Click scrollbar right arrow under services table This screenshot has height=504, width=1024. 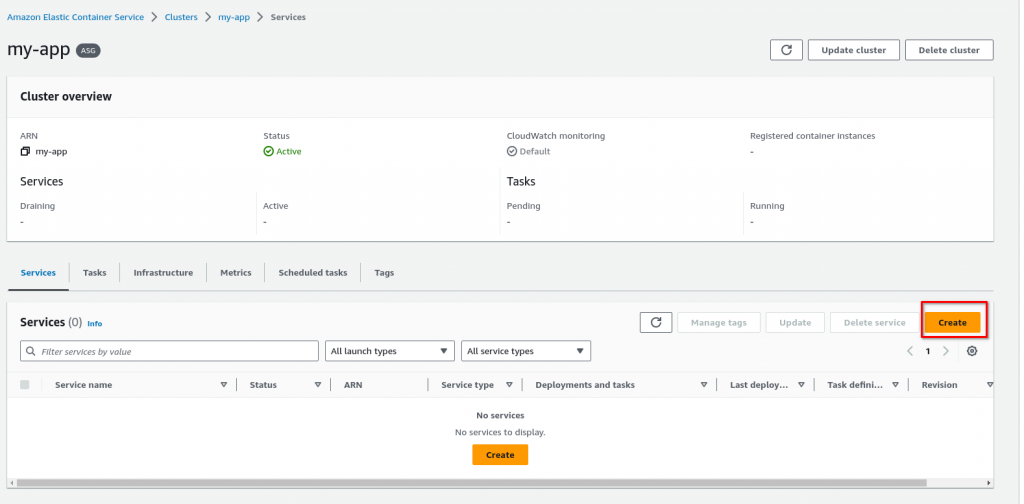click(990, 484)
